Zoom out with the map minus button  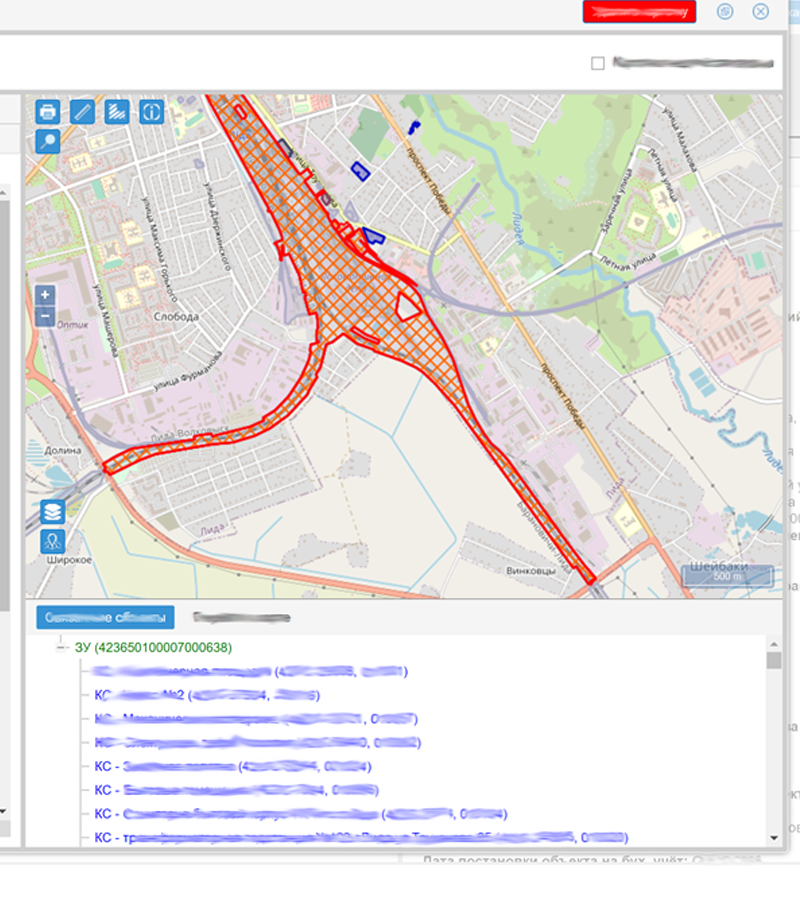click(x=45, y=316)
